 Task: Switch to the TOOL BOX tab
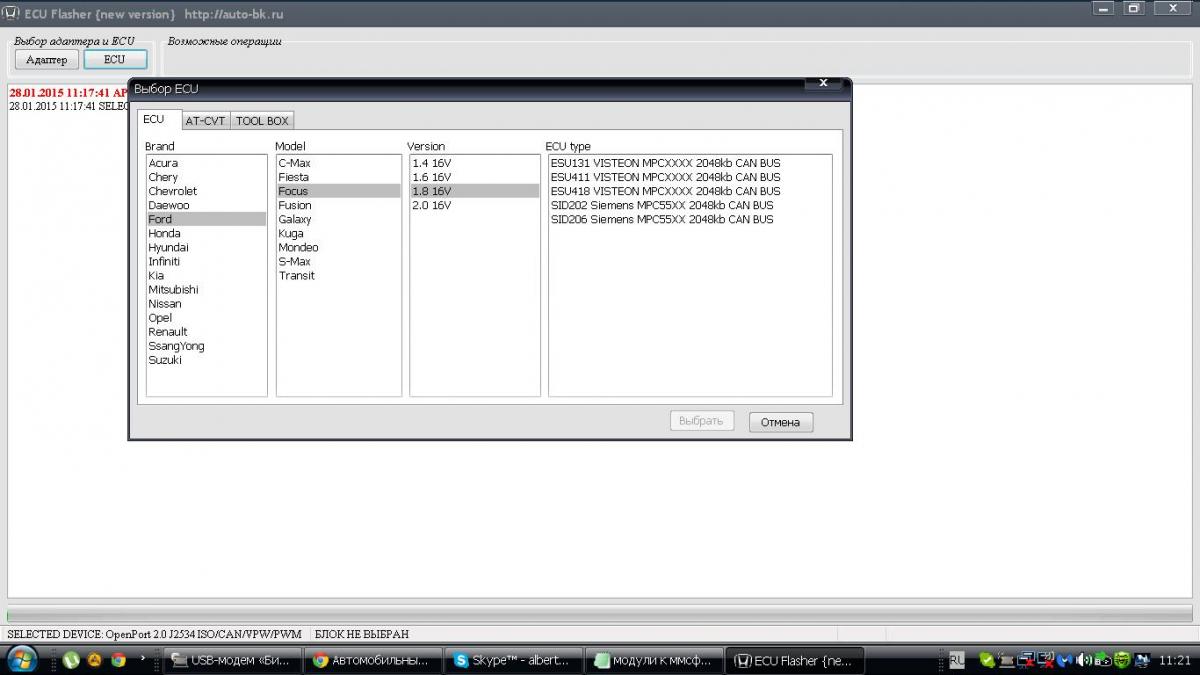coord(262,121)
